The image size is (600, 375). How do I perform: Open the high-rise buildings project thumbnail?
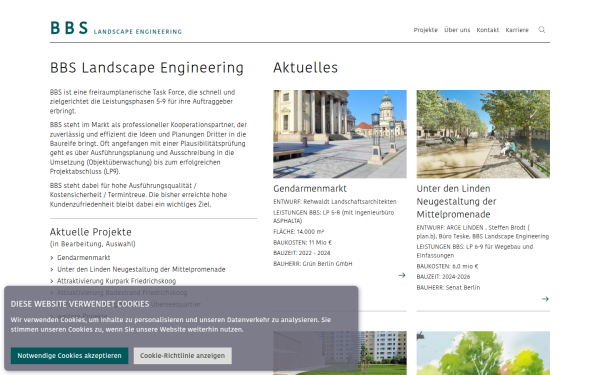click(340, 353)
